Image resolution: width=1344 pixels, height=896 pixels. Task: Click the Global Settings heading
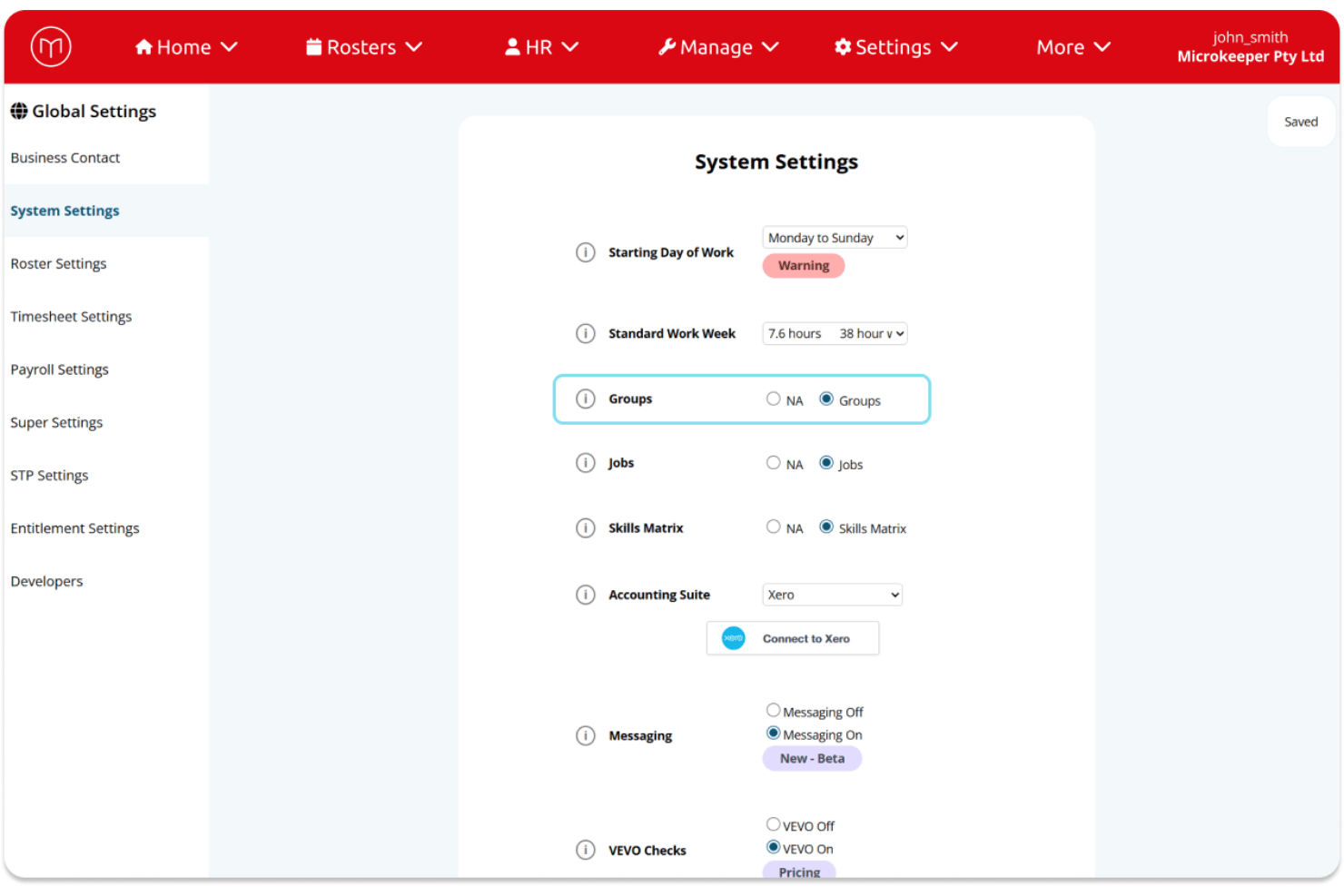pyautogui.click(x=94, y=111)
